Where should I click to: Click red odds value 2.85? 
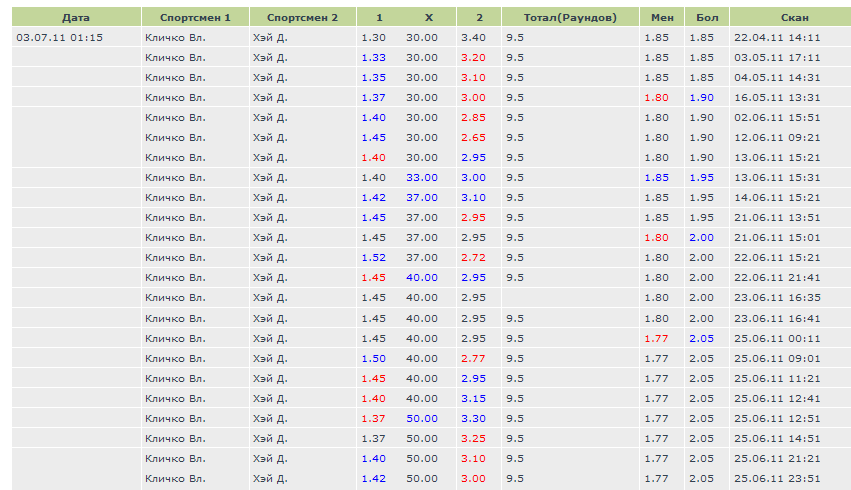(473, 118)
